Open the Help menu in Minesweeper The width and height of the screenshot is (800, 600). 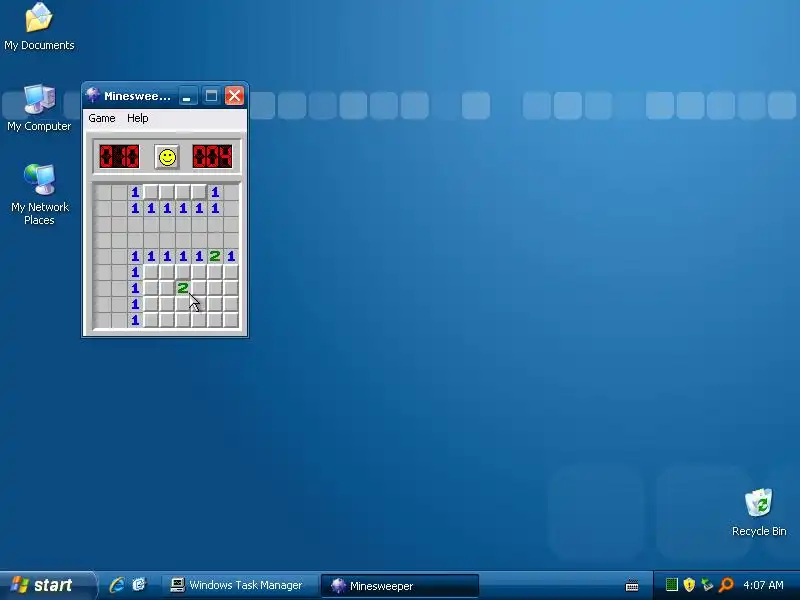(x=138, y=118)
